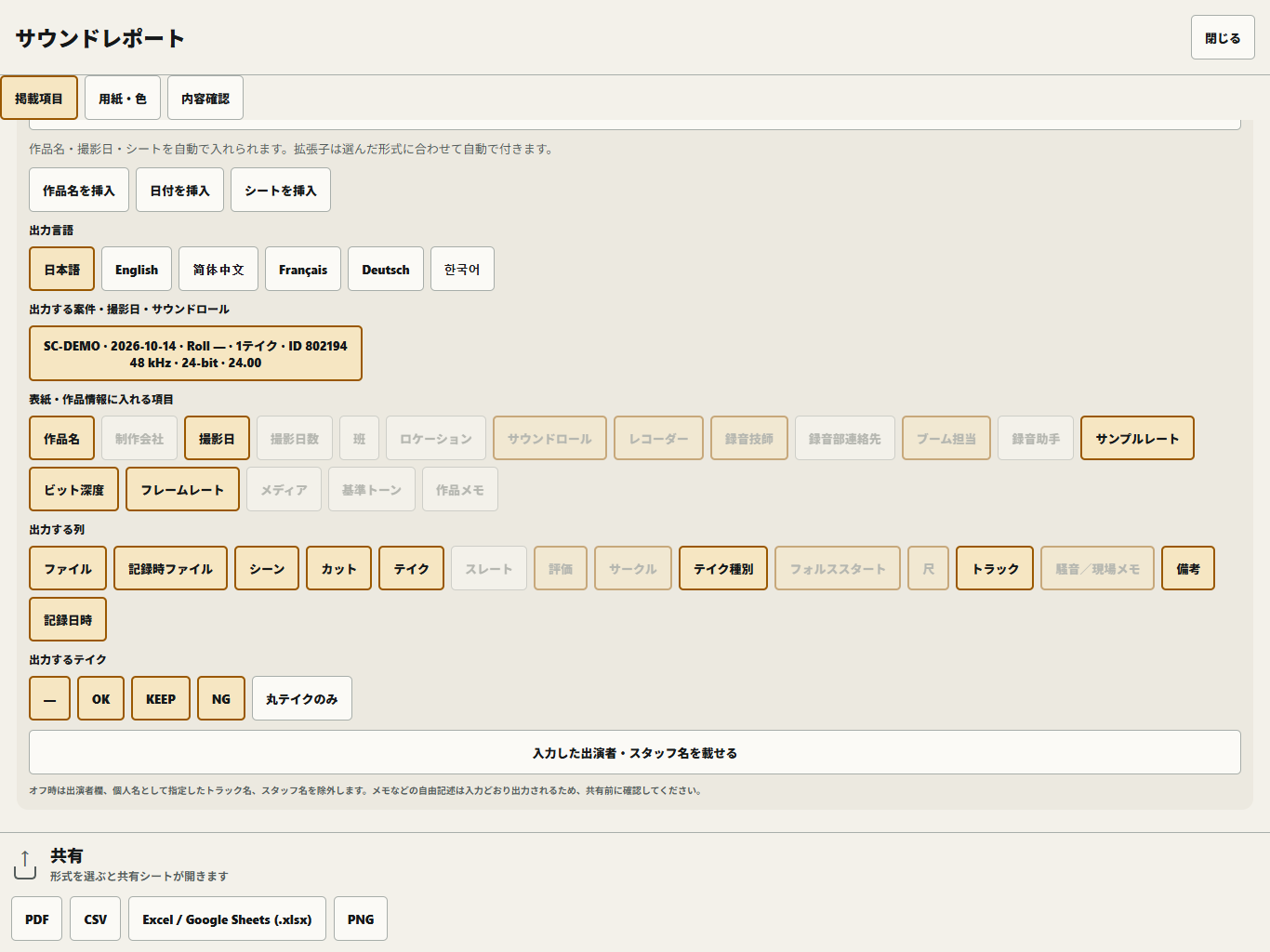Enable the ブーム担当 item
The width and height of the screenshot is (1270, 952).
[946, 438]
